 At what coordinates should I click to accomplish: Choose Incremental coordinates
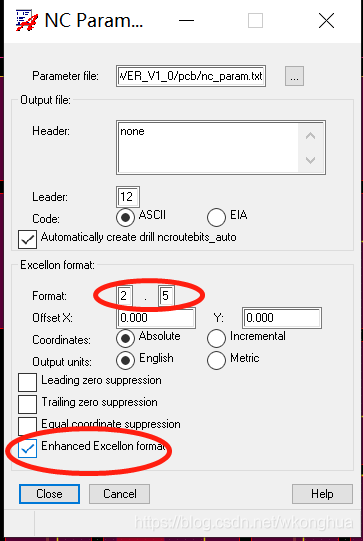pos(216,338)
